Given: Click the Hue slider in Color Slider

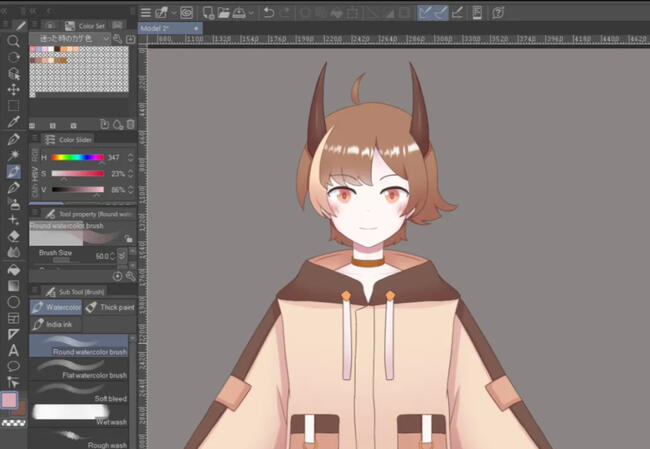Looking at the screenshot, I should 78,157.
